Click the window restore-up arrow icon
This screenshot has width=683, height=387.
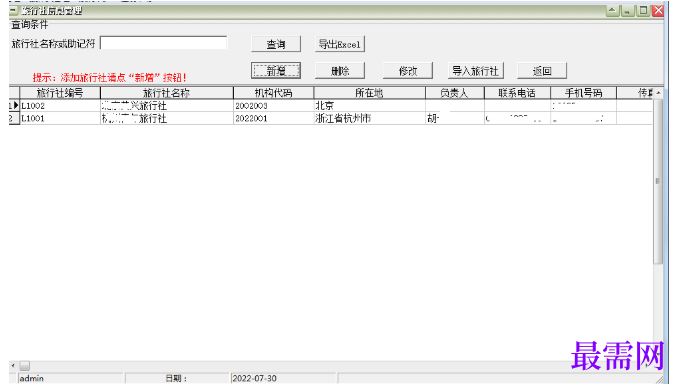(x=612, y=10)
